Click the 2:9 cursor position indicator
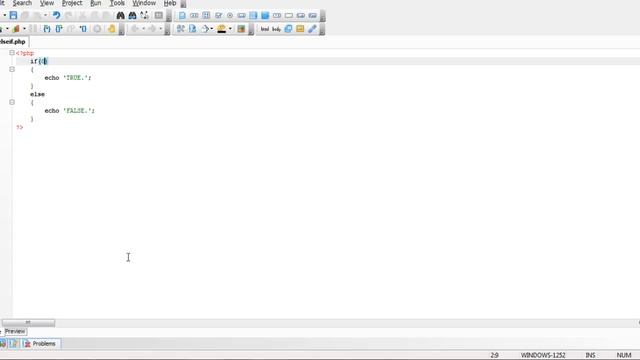 tap(494, 355)
